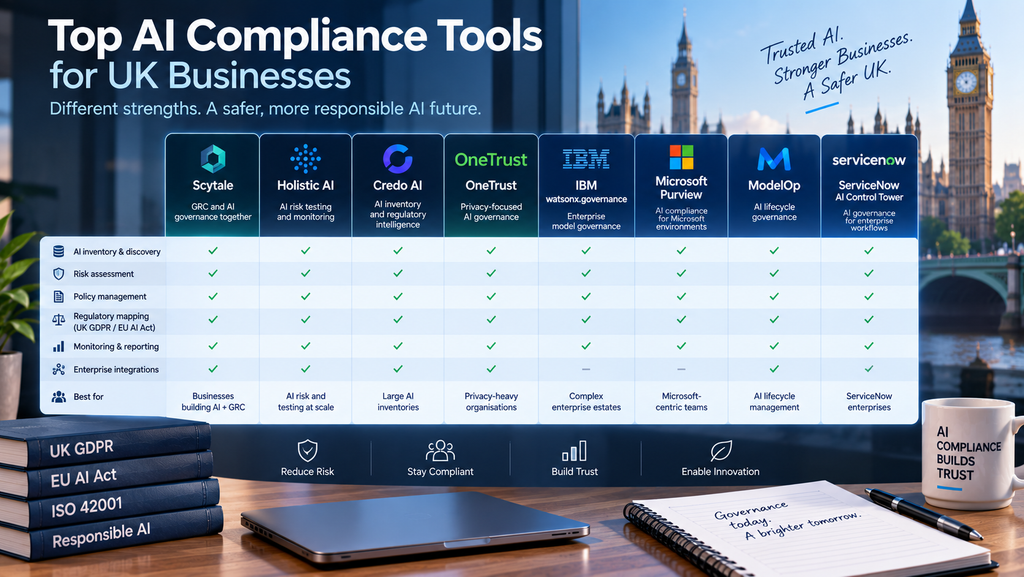Select the 'Responsible AI' book spine

pyautogui.click(x=101, y=535)
